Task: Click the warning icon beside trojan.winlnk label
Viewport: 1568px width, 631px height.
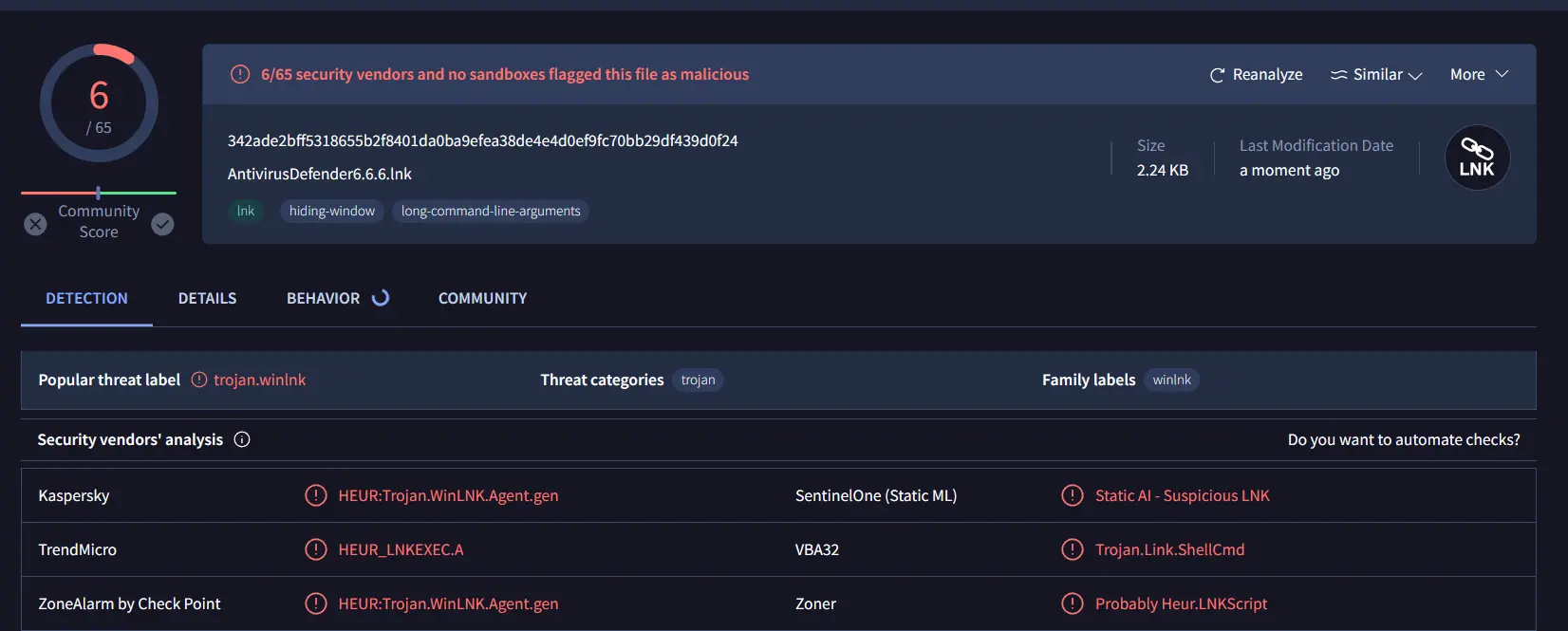Action: (199, 380)
